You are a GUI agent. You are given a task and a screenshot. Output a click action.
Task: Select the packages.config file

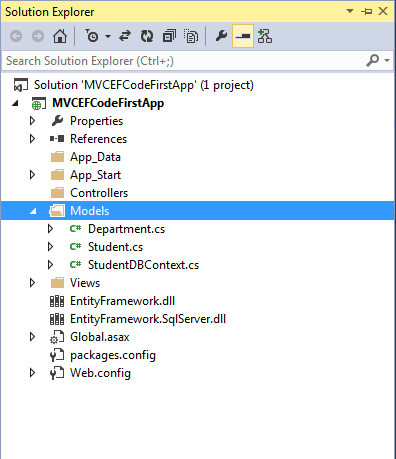coord(113,355)
